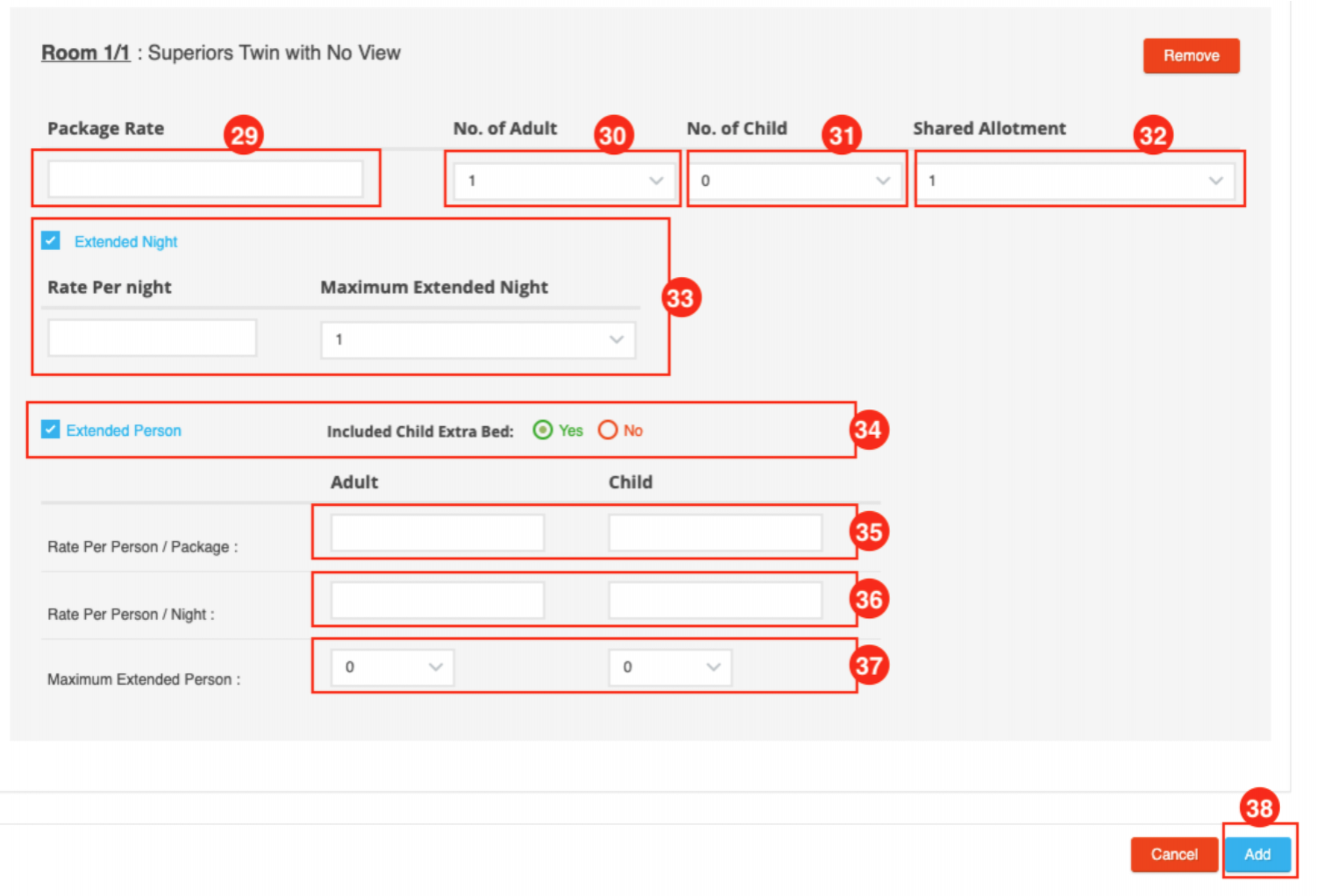
Task: Click the Package Rate input field
Action: [x=205, y=179]
